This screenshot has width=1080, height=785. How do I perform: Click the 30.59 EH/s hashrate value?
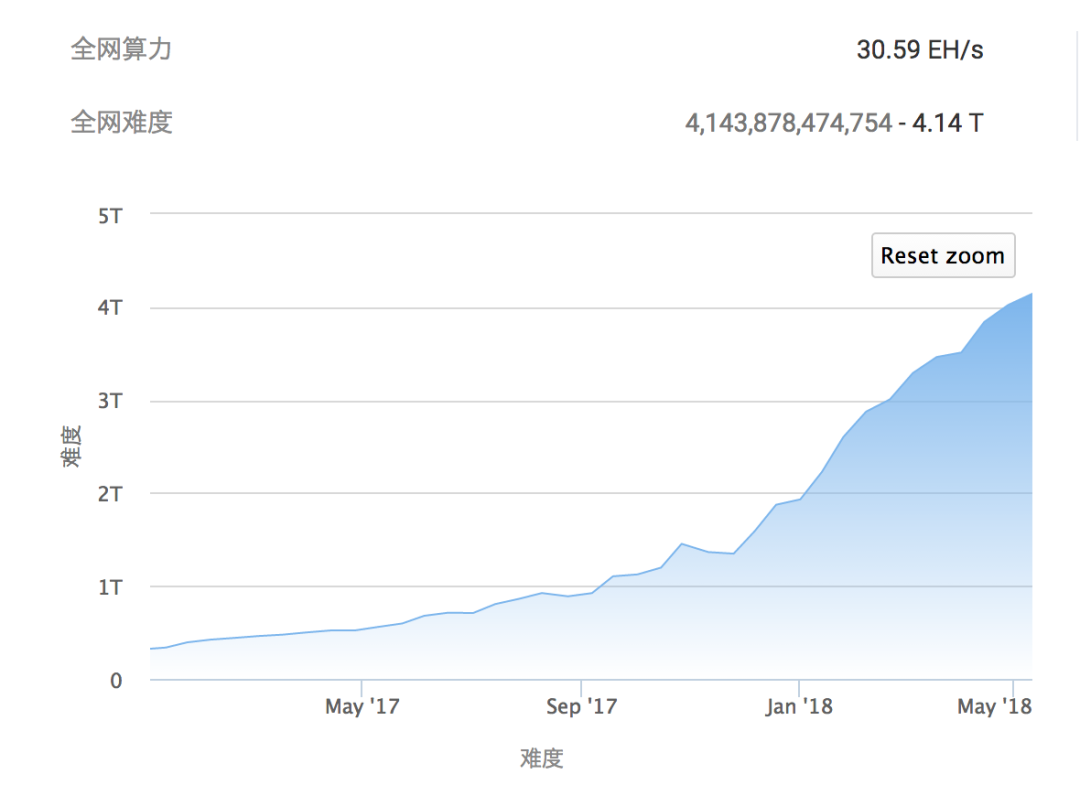click(919, 50)
